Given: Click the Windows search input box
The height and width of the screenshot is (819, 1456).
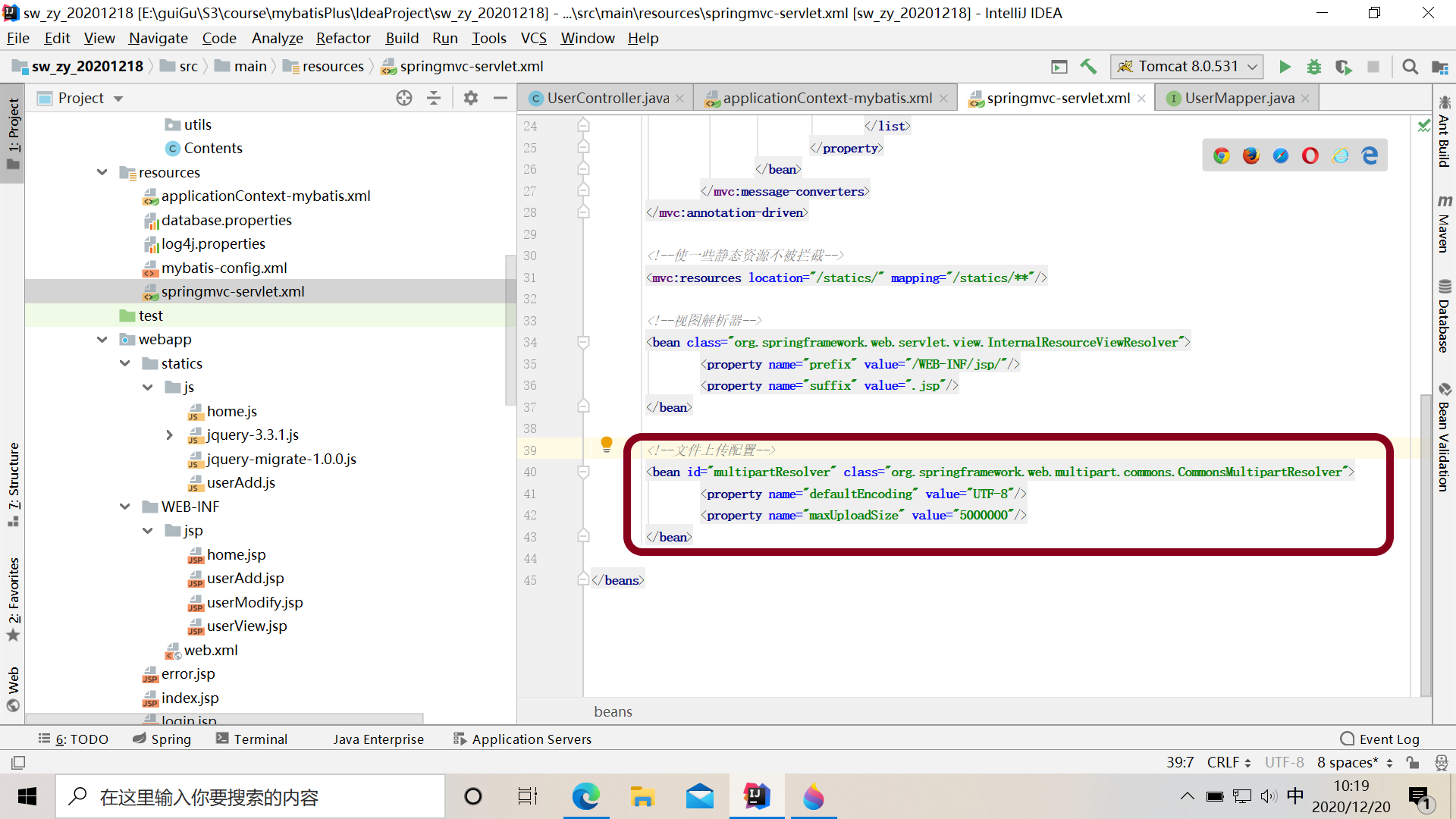Looking at the screenshot, I should click(250, 796).
